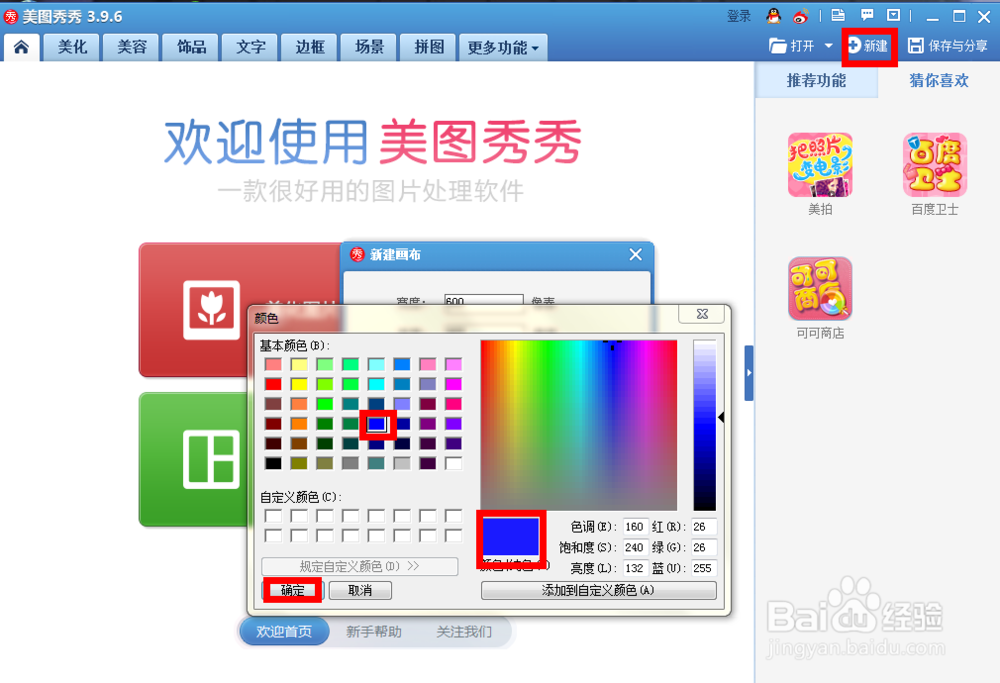Viewport: 1000px width, 683px height.
Task: Open the feedback chat bubble icon
Action: (867, 15)
